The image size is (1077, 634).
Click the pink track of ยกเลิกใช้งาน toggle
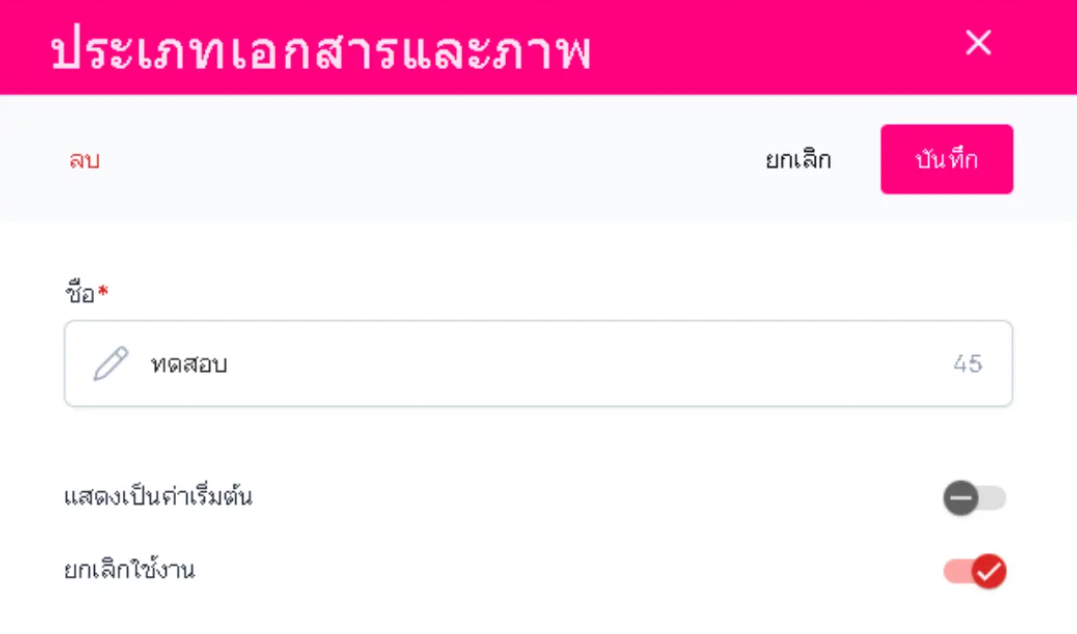[954, 571]
